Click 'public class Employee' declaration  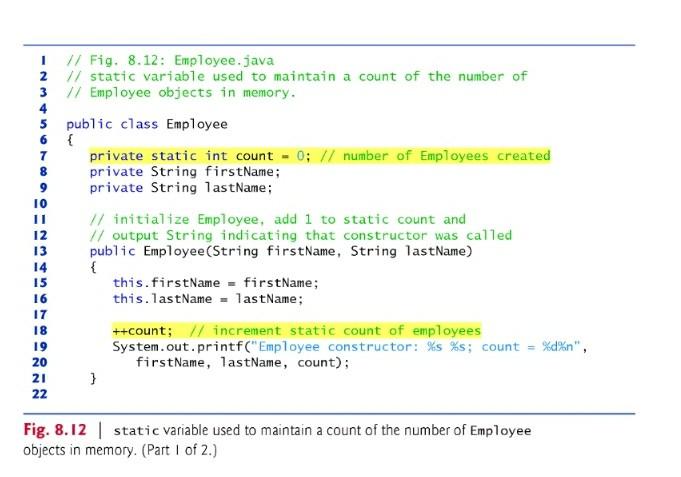click(x=147, y=124)
